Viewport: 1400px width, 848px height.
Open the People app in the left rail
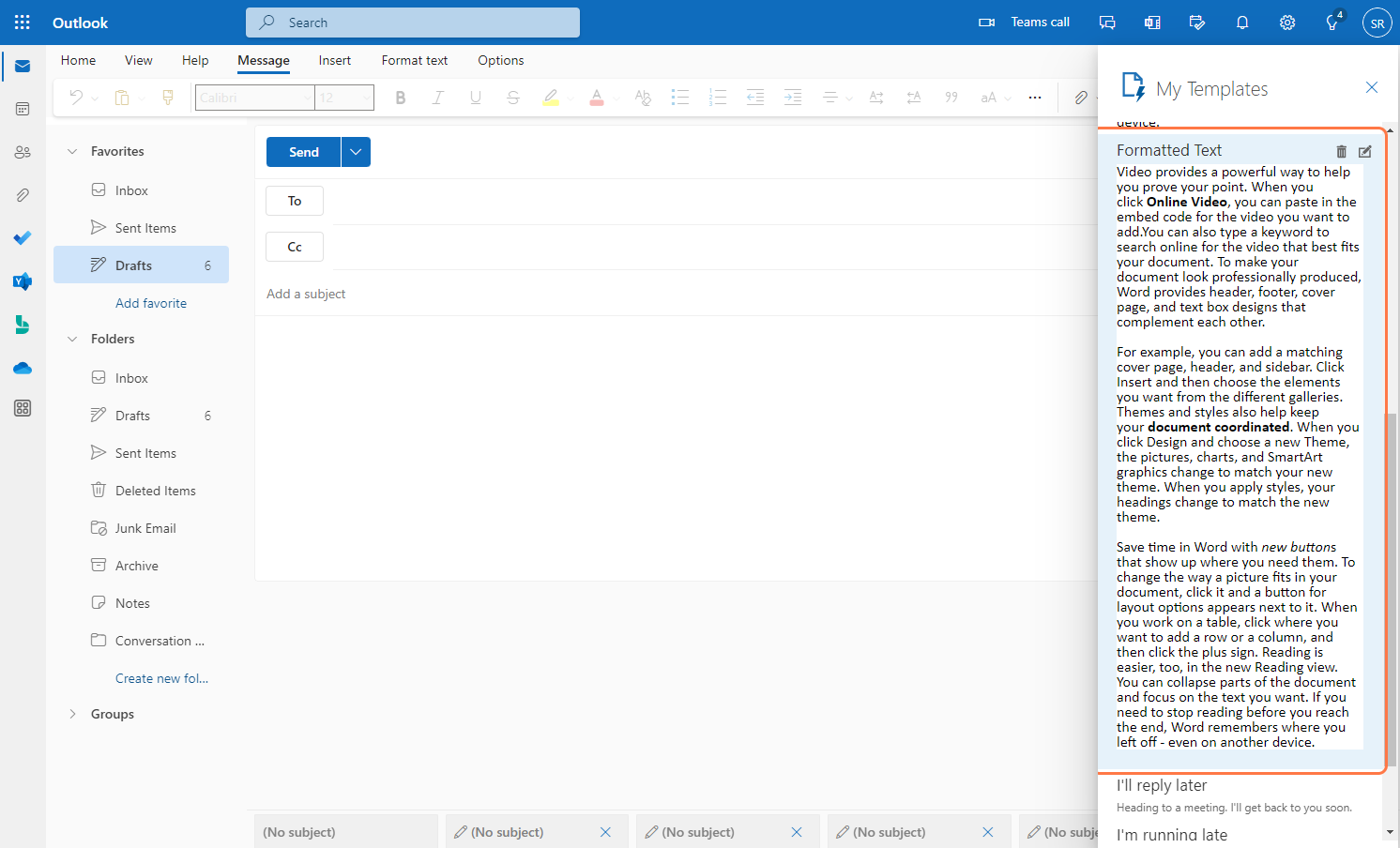point(23,152)
